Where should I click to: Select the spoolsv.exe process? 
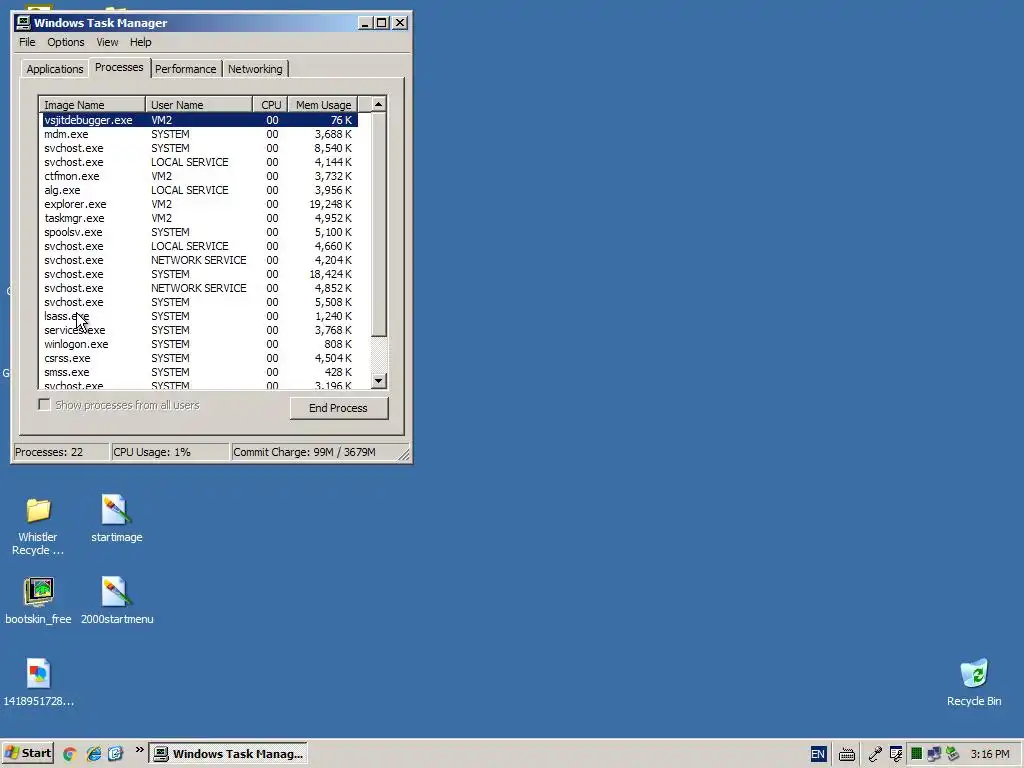(199, 232)
